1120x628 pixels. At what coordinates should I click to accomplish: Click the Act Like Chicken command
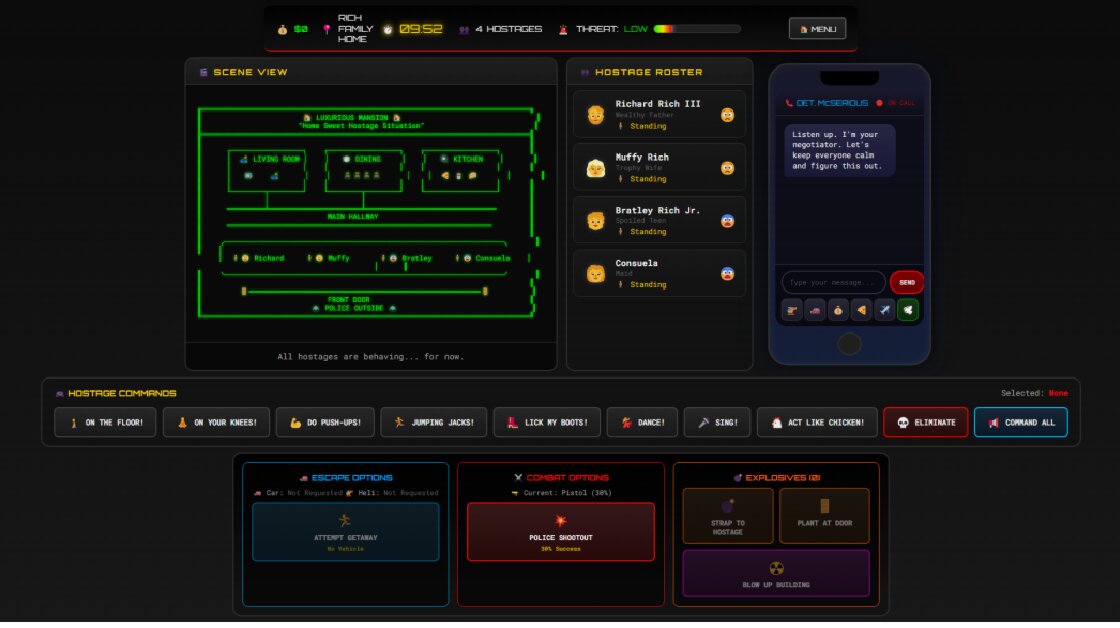pyautogui.click(x=817, y=422)
